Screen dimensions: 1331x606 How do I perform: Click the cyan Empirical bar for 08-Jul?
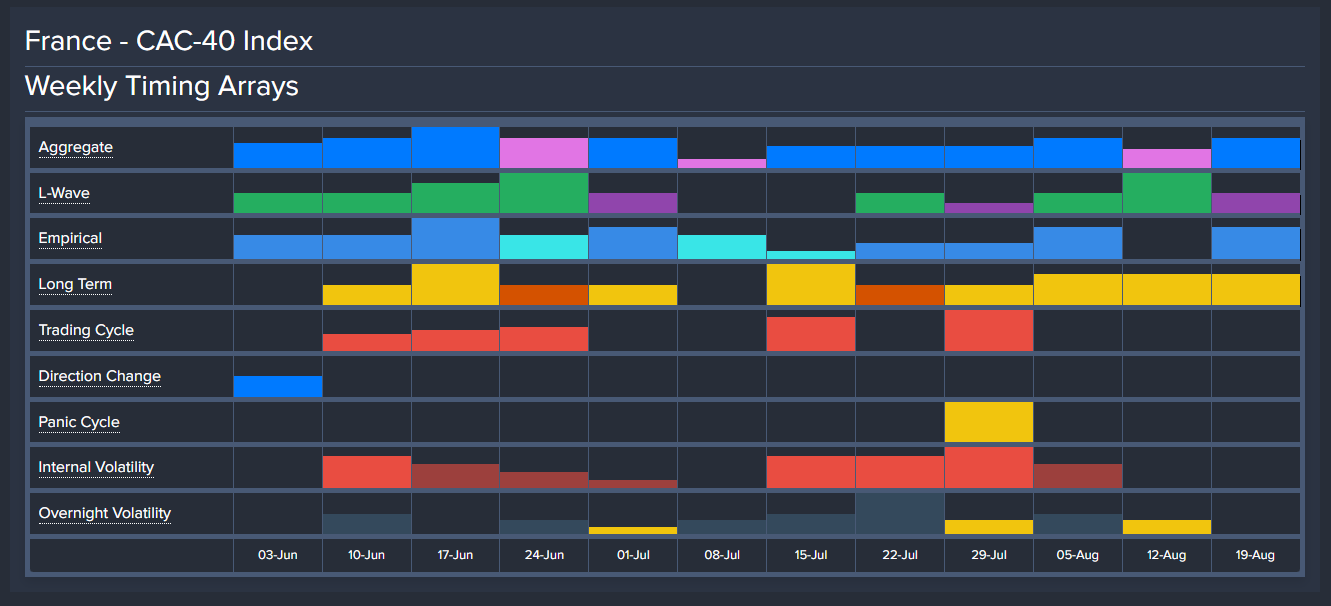tap(722, 247)
